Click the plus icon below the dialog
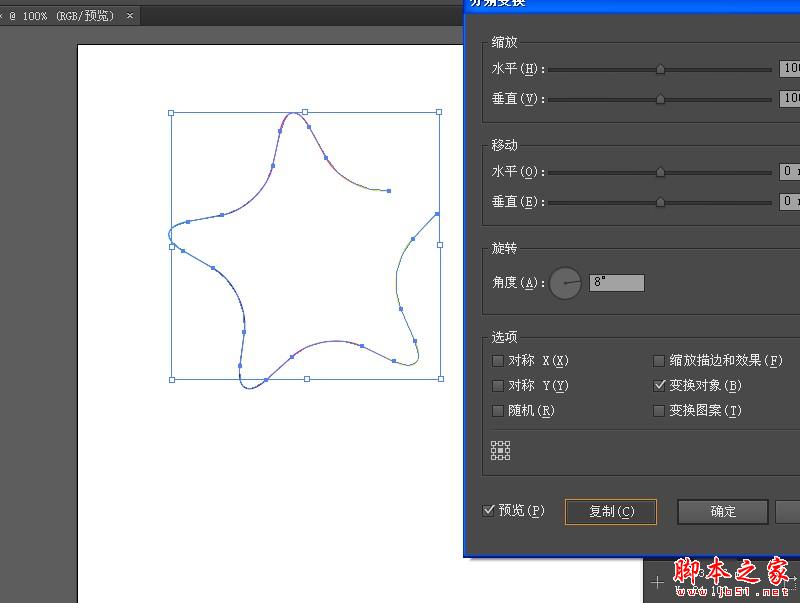The image size is (800, 603). (x=657, y=582)
